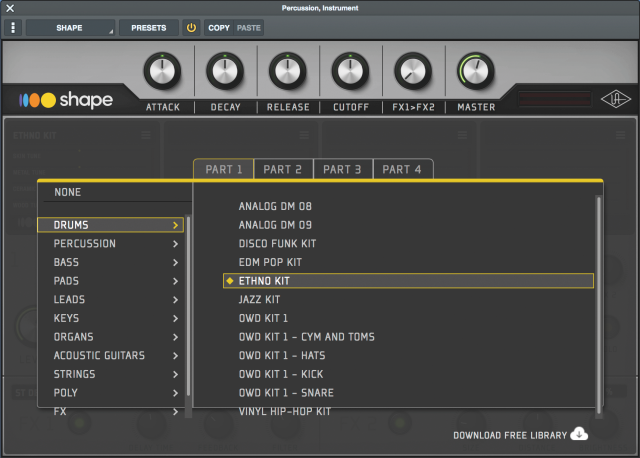Open the second part slot hamburger menu
The image size is (640, 458).
click(x=304, y=135)
